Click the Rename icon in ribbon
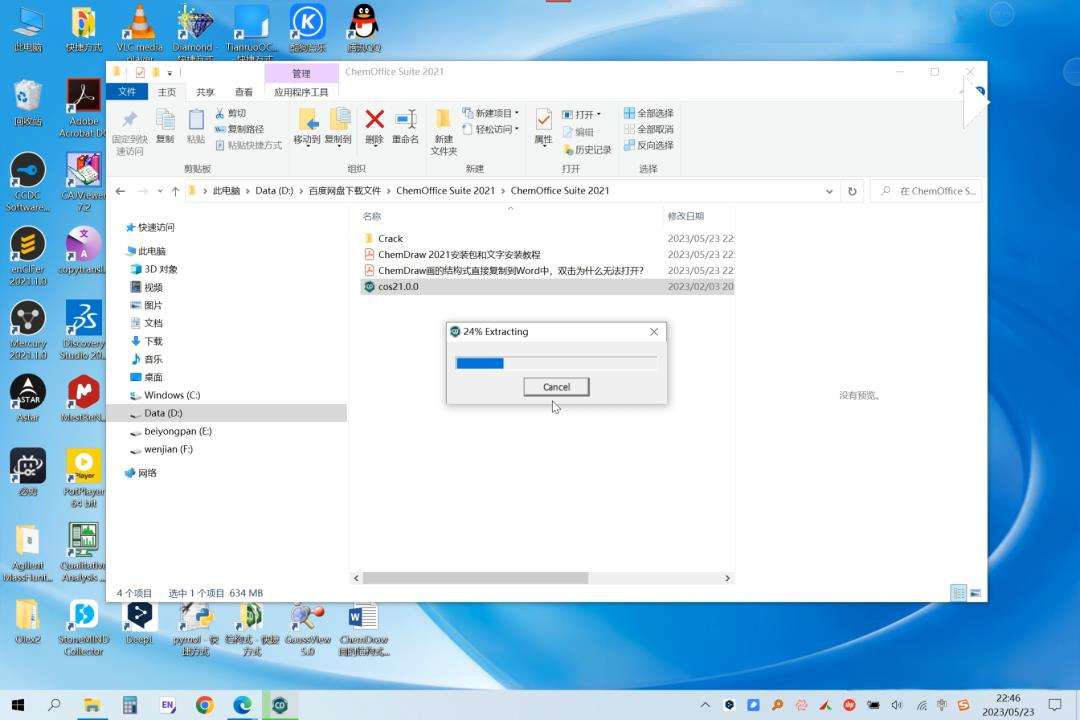Screen dimensions: 1080x720 406,120
